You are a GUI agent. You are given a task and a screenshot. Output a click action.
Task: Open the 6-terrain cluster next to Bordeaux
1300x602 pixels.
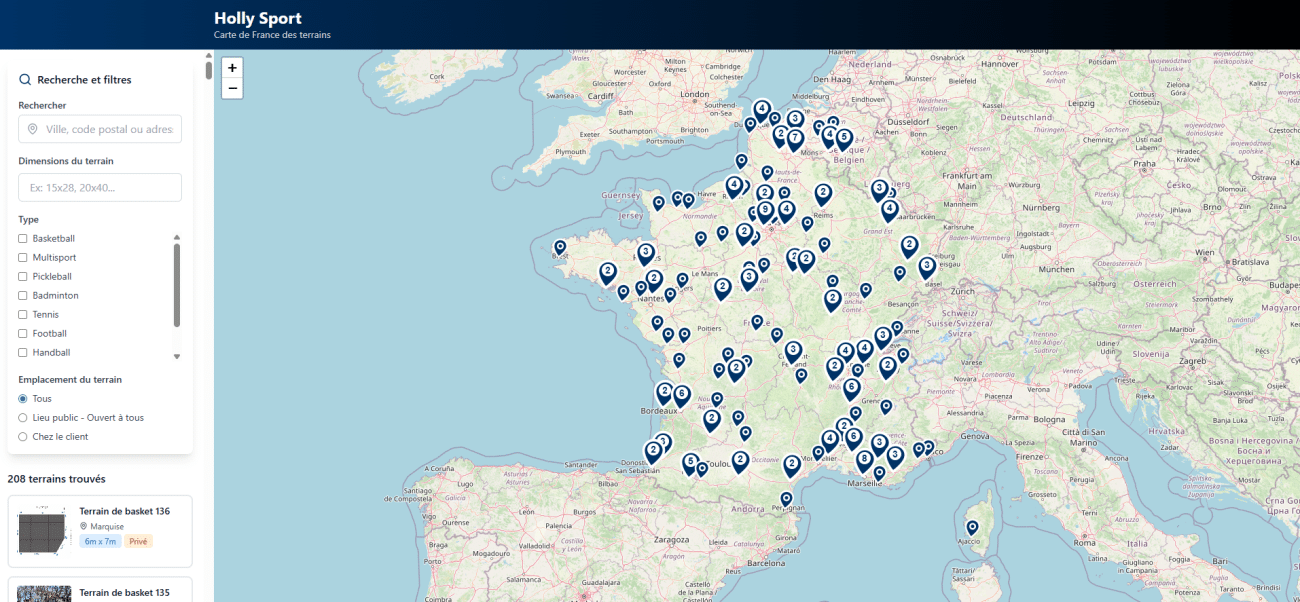coord(681,395)
